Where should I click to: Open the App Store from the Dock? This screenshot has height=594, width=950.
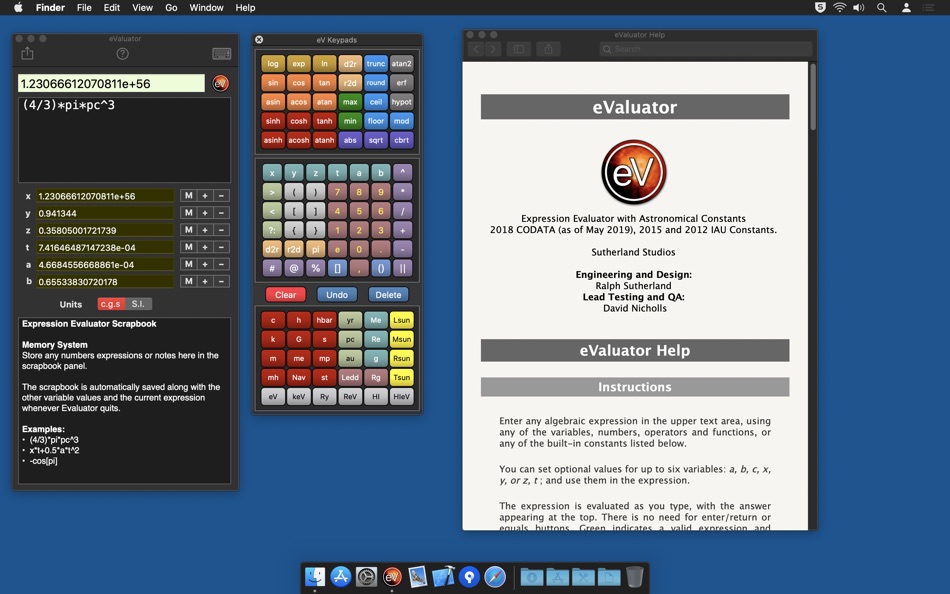click(x=340, y=576)
